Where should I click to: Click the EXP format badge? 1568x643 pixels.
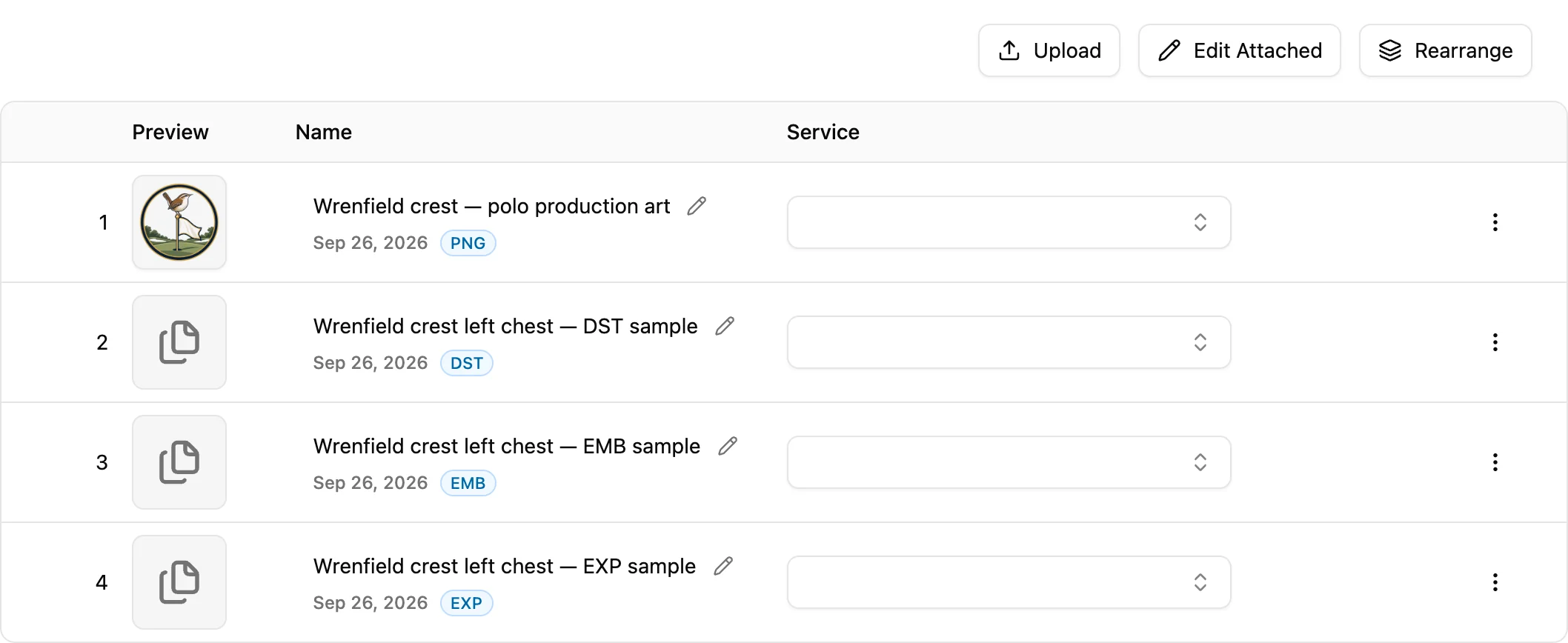(x=467, y=603)
